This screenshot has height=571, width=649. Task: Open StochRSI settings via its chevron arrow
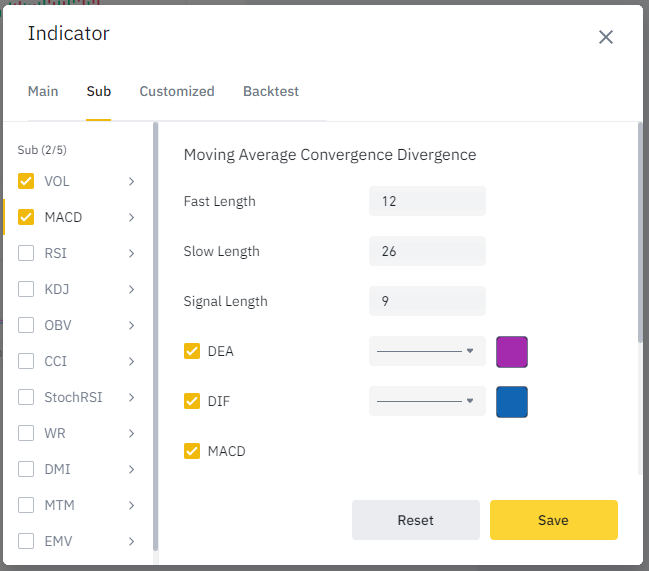[x=132, y=397]
